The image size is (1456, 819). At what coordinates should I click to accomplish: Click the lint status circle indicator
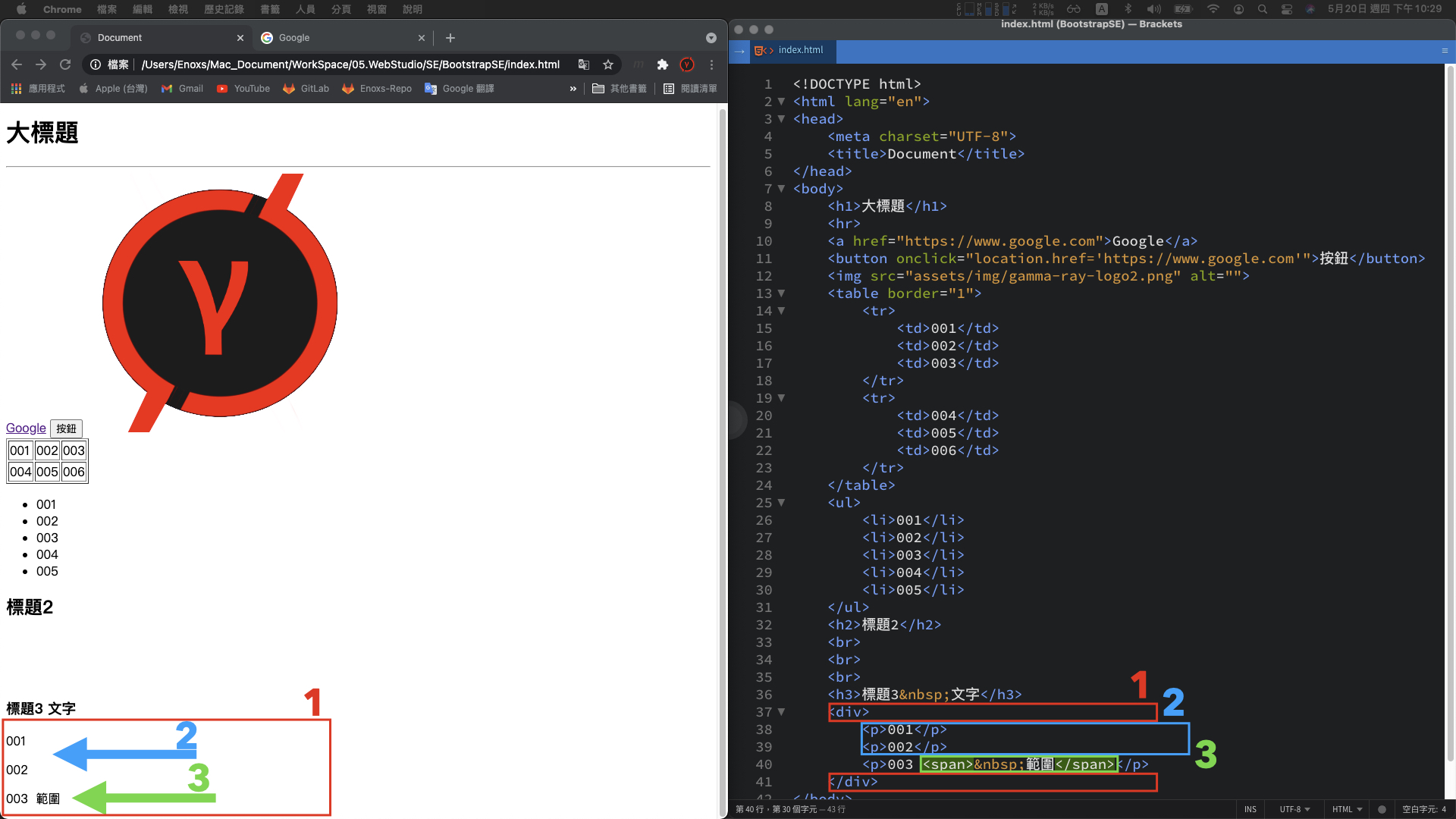(1382, 809)
